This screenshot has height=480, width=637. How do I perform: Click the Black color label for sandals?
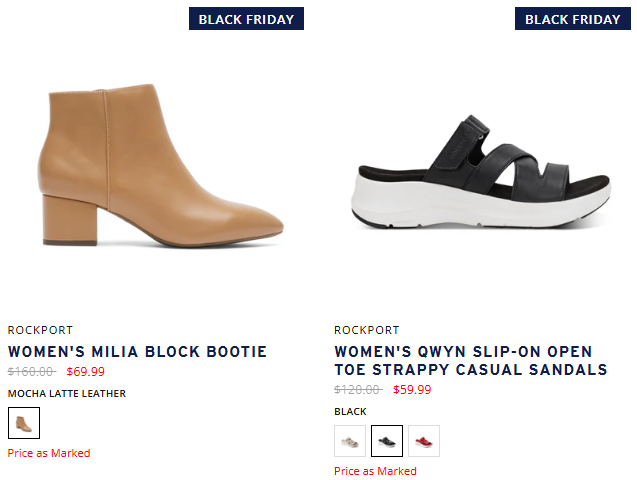(350, 412)
